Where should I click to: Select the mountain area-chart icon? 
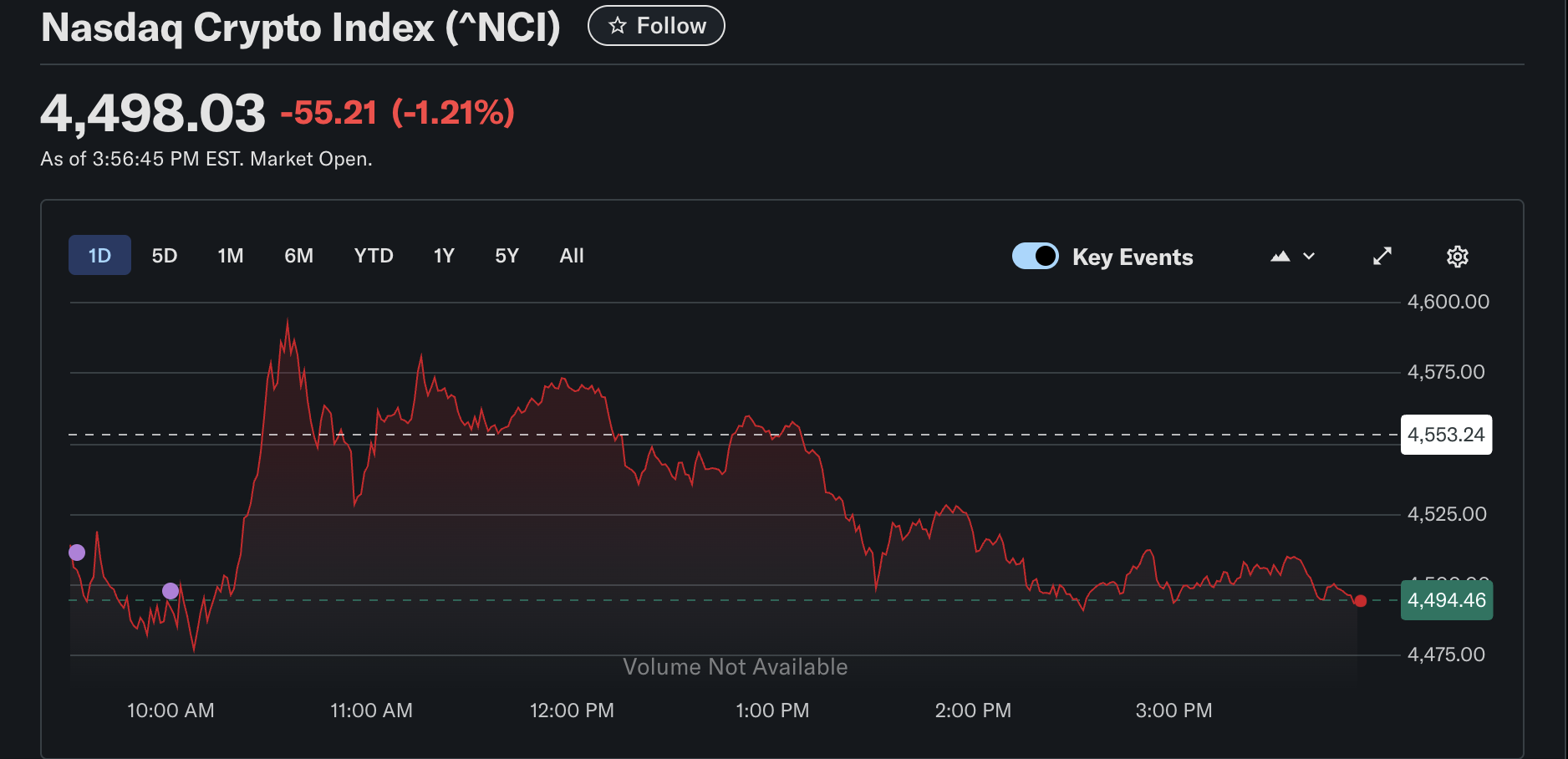coord(1282,257)
